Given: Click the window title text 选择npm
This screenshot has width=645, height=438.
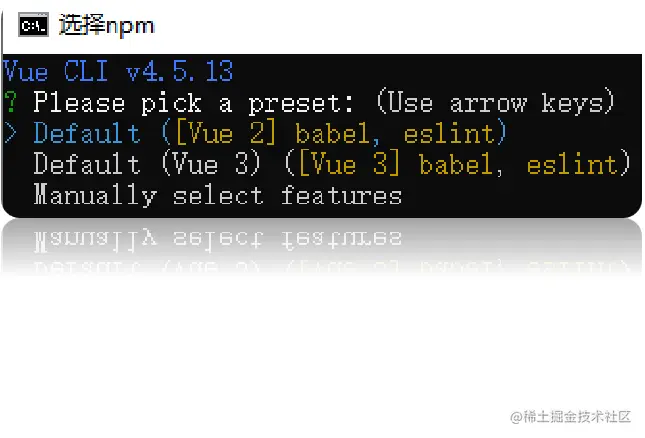Looking at the screenshot, I should click(x=108, y=25).
